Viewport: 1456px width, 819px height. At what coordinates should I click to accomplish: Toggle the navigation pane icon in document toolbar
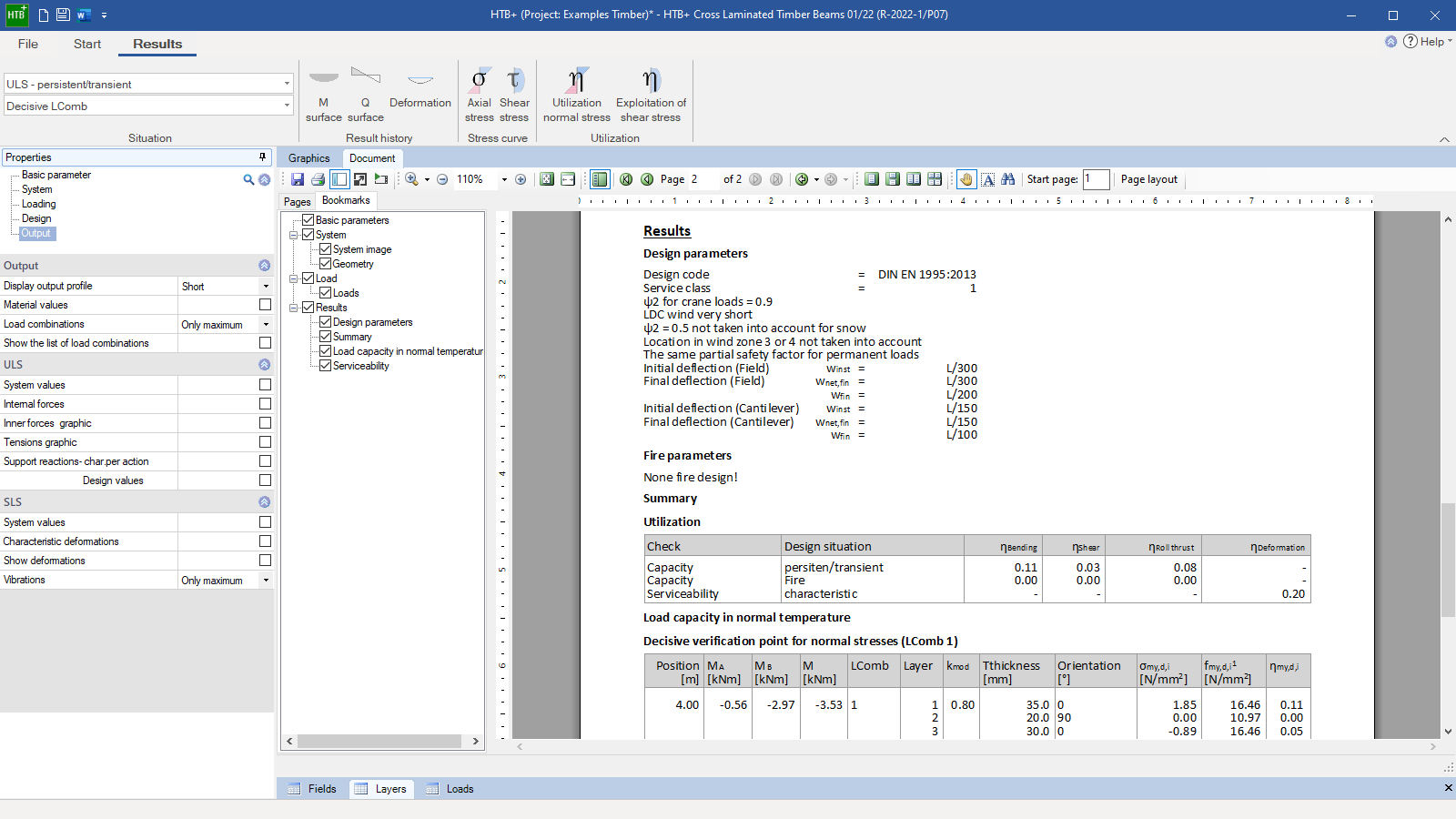click(339, 179)
